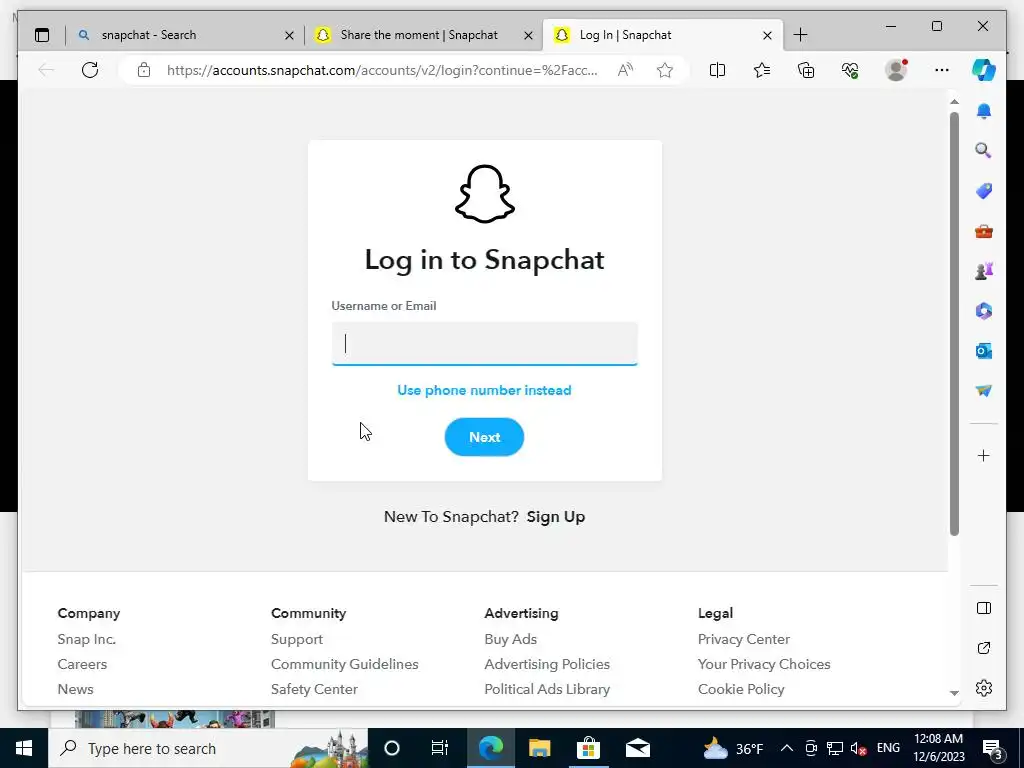Open the Privacy Center footer link

point(743,639)
